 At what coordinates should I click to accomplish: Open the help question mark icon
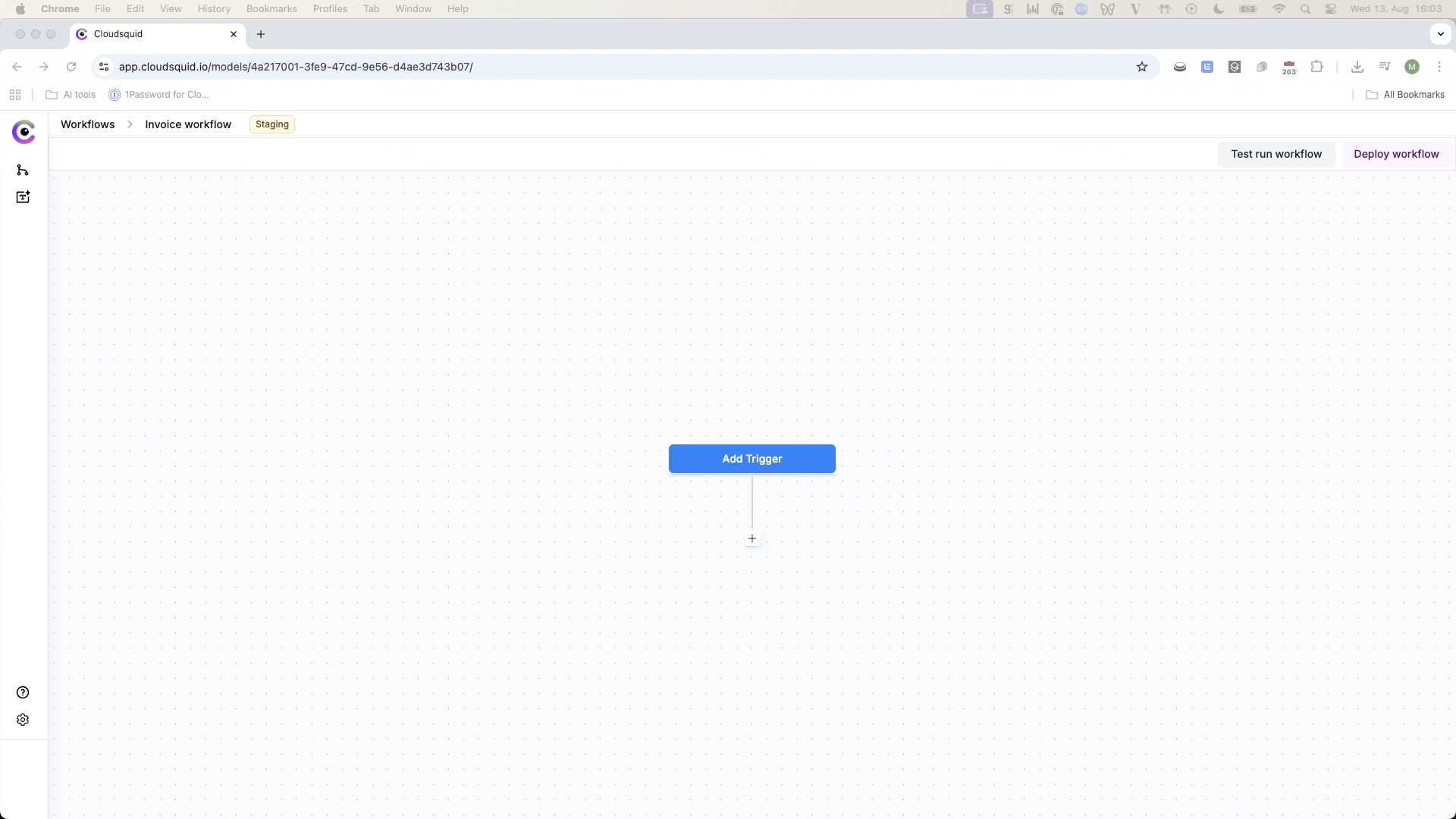pos(23,692)
